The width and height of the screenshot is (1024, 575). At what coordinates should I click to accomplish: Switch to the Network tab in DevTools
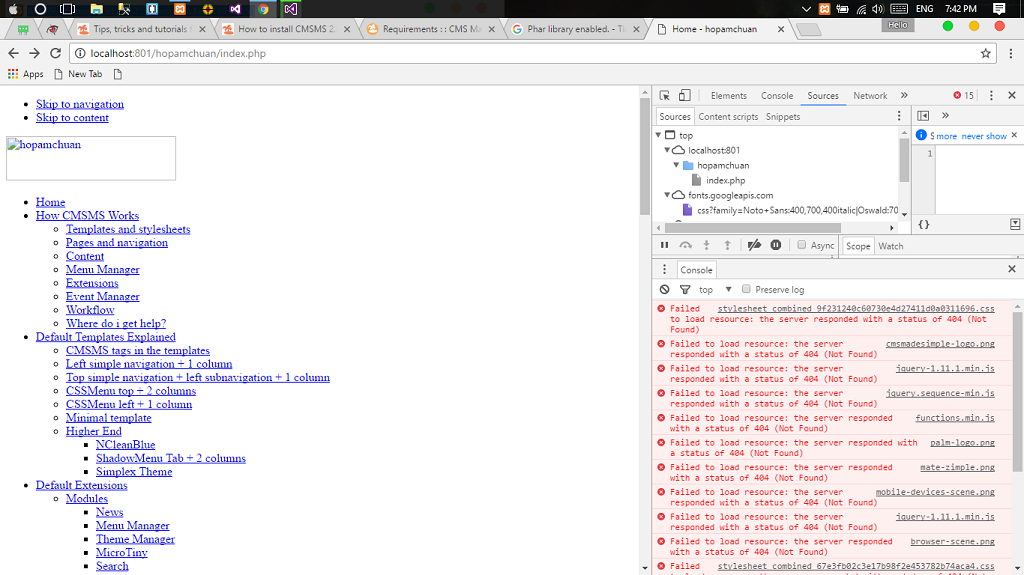[x=870, y=96]
